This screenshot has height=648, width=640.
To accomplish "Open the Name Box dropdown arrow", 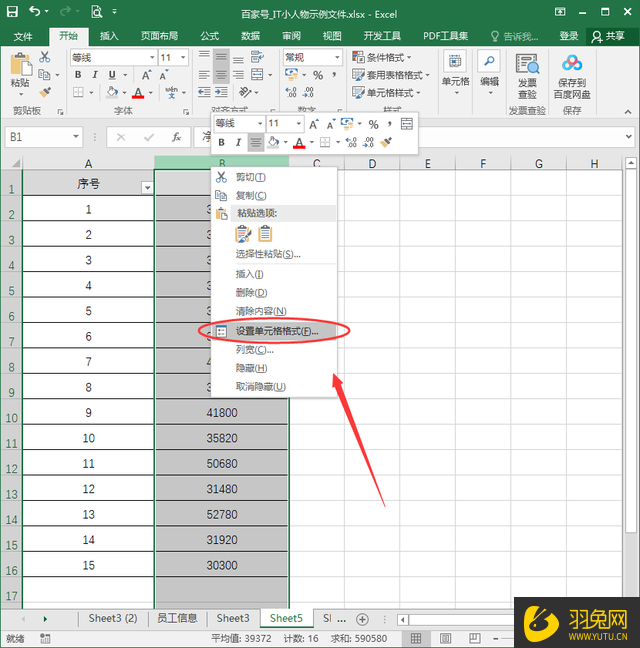I will pos(76,136).
